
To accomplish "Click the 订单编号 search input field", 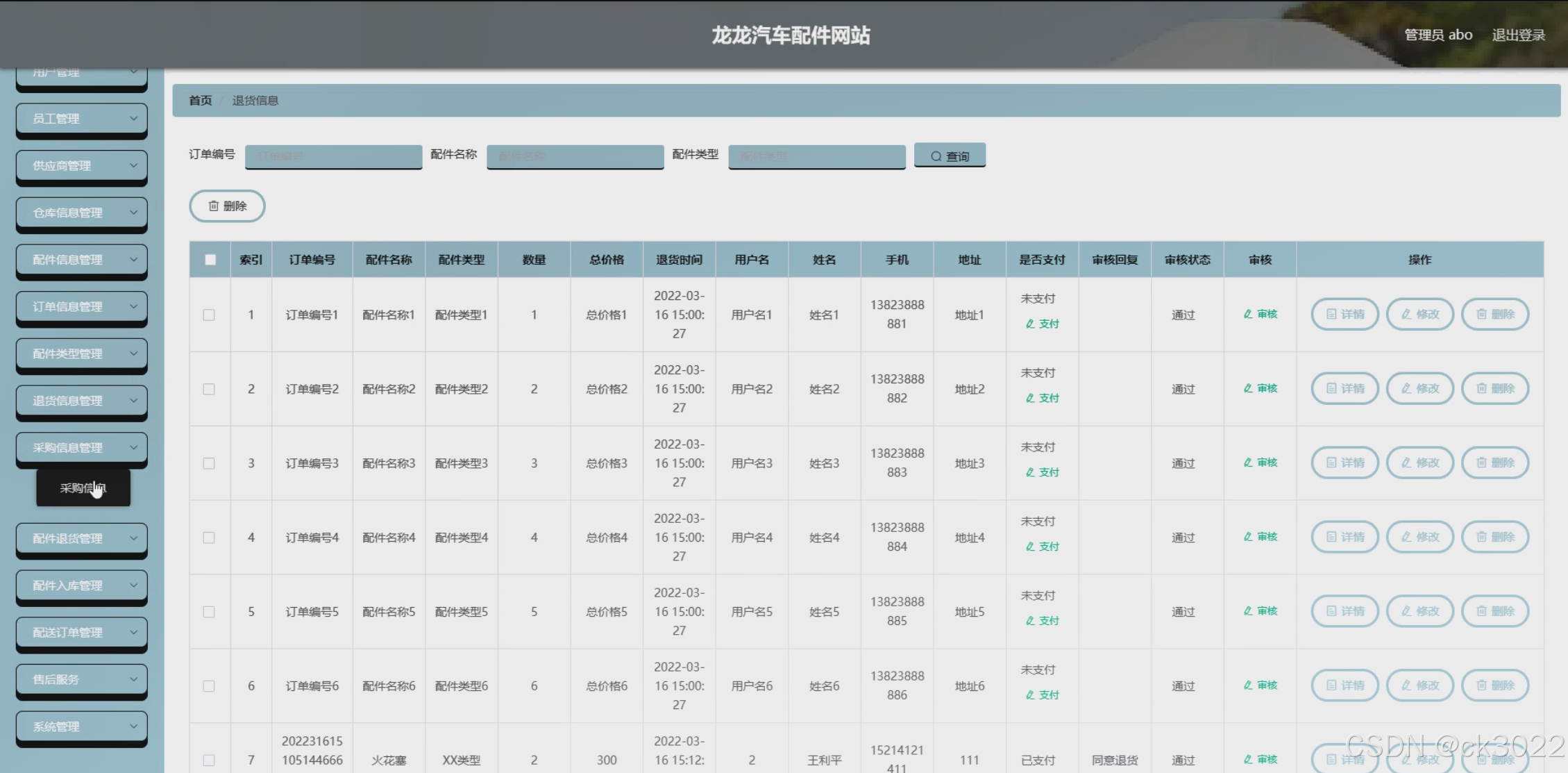I will [x=333, y=156].
